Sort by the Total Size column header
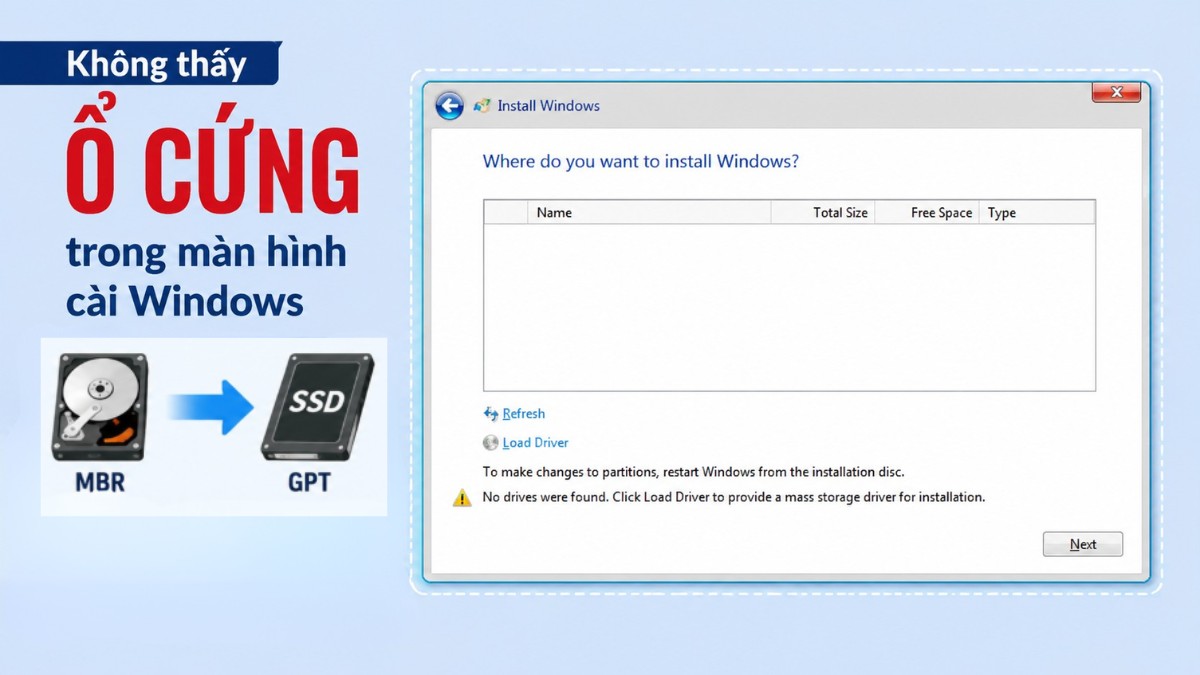 click(823, 213)
